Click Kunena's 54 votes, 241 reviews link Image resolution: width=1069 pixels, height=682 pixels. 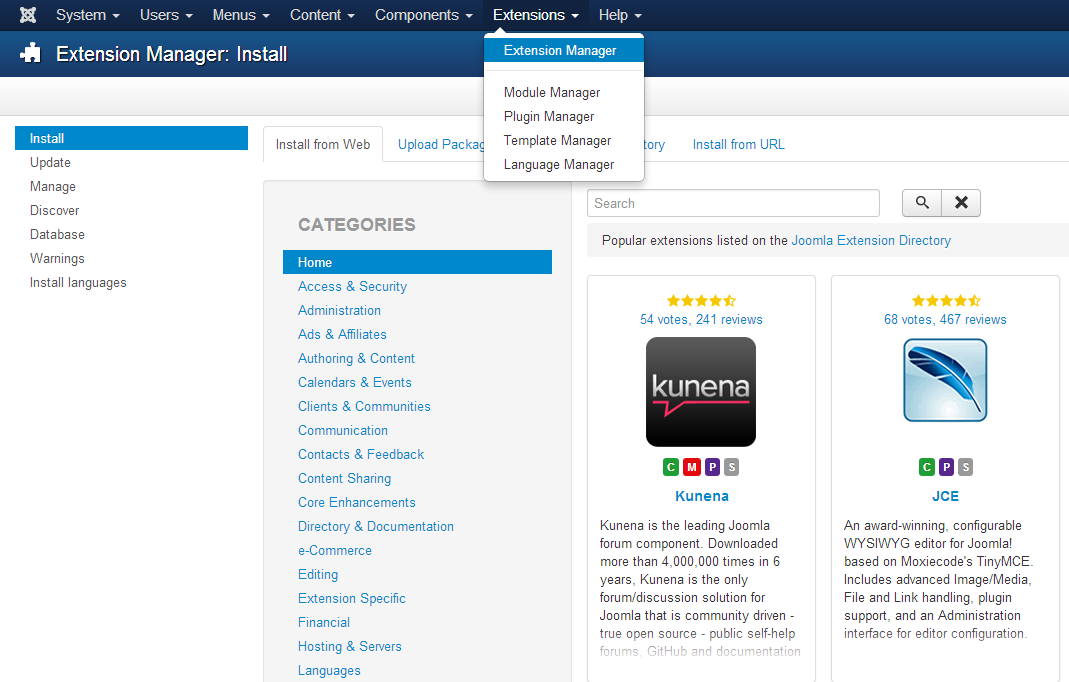tap(701, 320)
